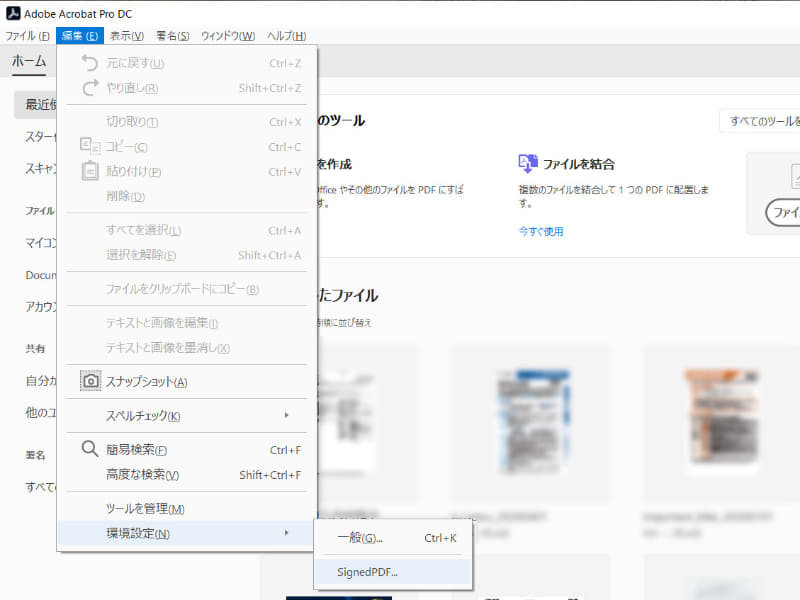Choose ツールを管理(M) menu item
The width and height of the screenshot is (800, 600).
pos(186,509)
